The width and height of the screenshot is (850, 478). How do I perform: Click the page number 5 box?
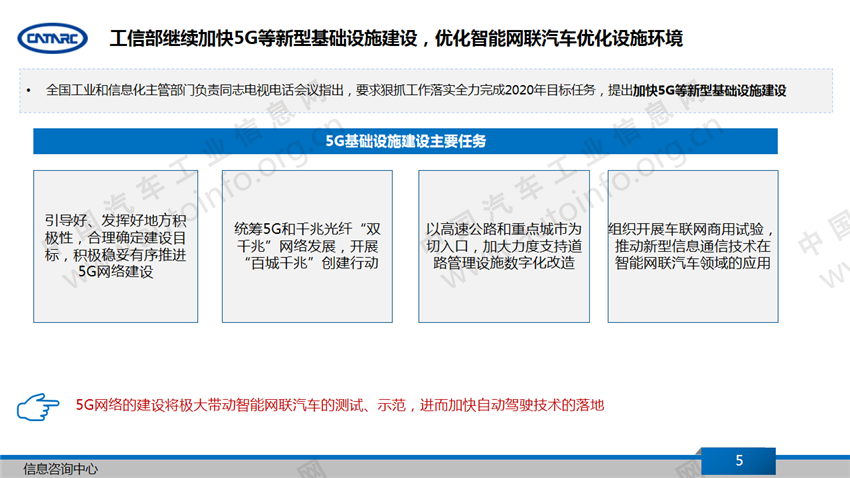(x=738, y=461)
